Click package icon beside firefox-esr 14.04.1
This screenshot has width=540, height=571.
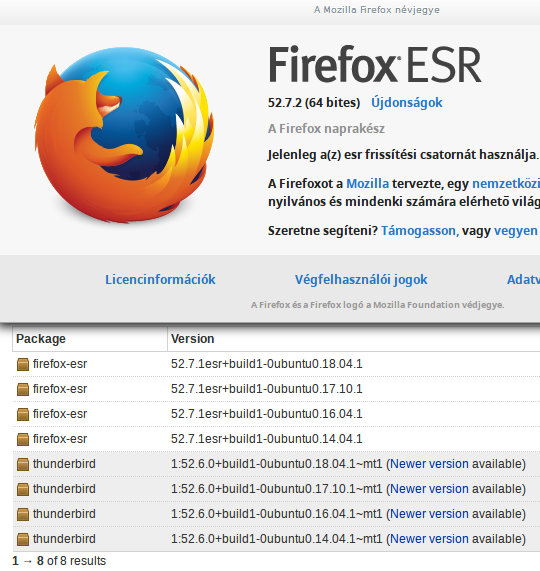coord(23,439)
